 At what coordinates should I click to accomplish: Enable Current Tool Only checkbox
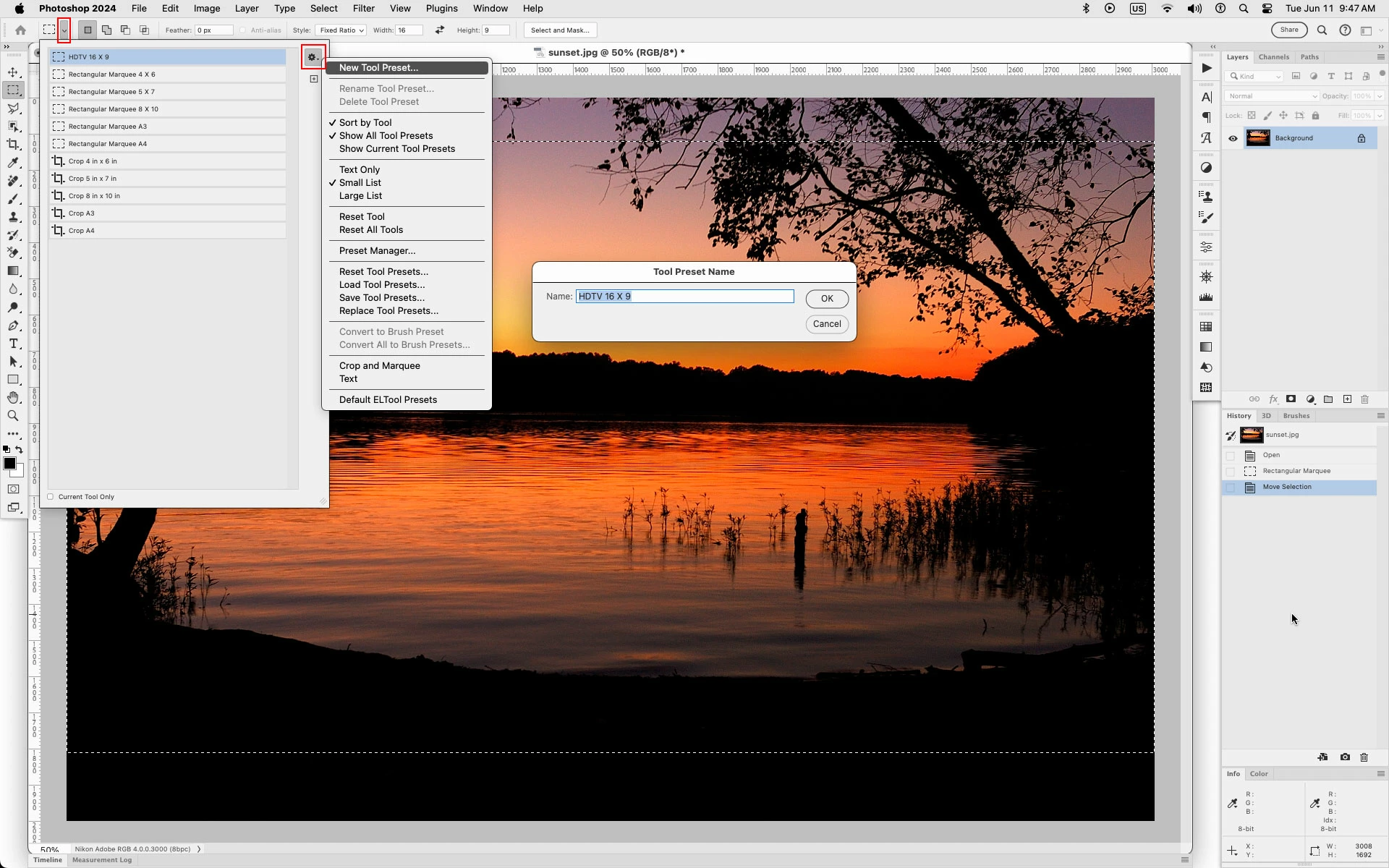51,497
